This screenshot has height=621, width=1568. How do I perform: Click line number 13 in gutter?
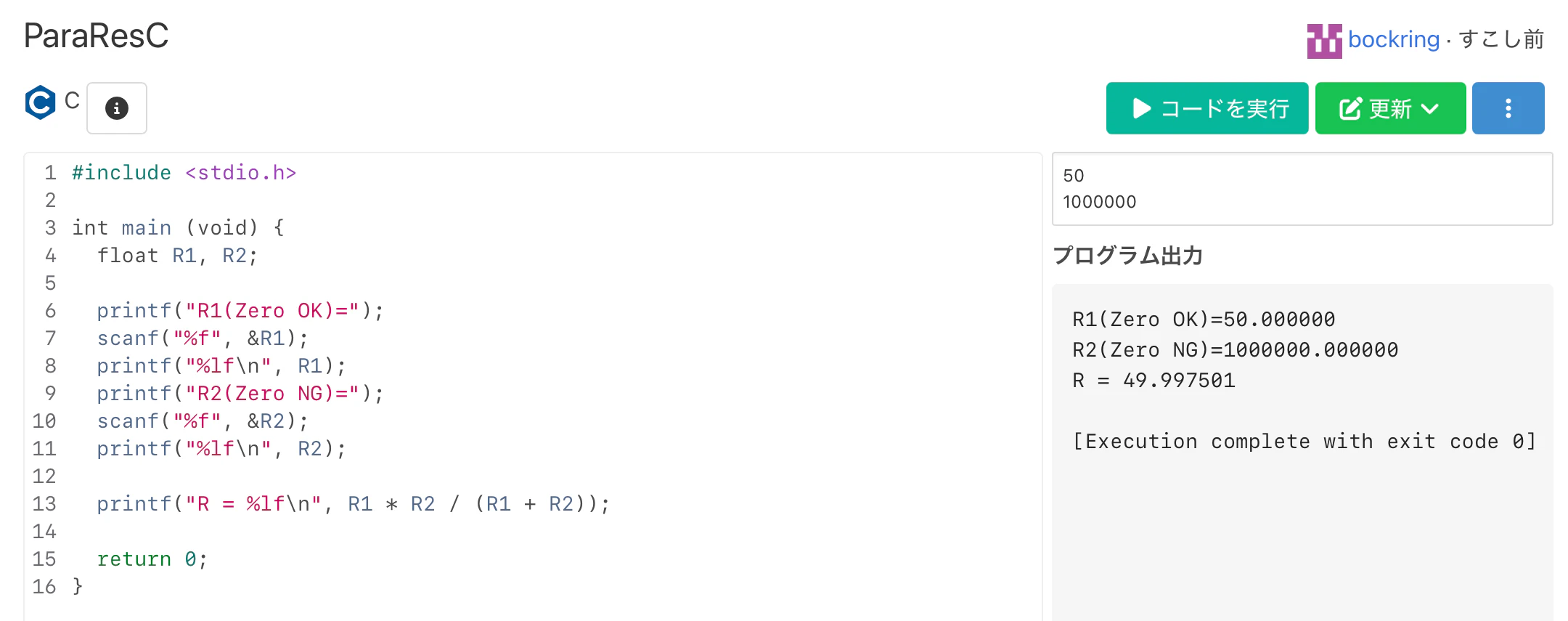coord(44,504)
